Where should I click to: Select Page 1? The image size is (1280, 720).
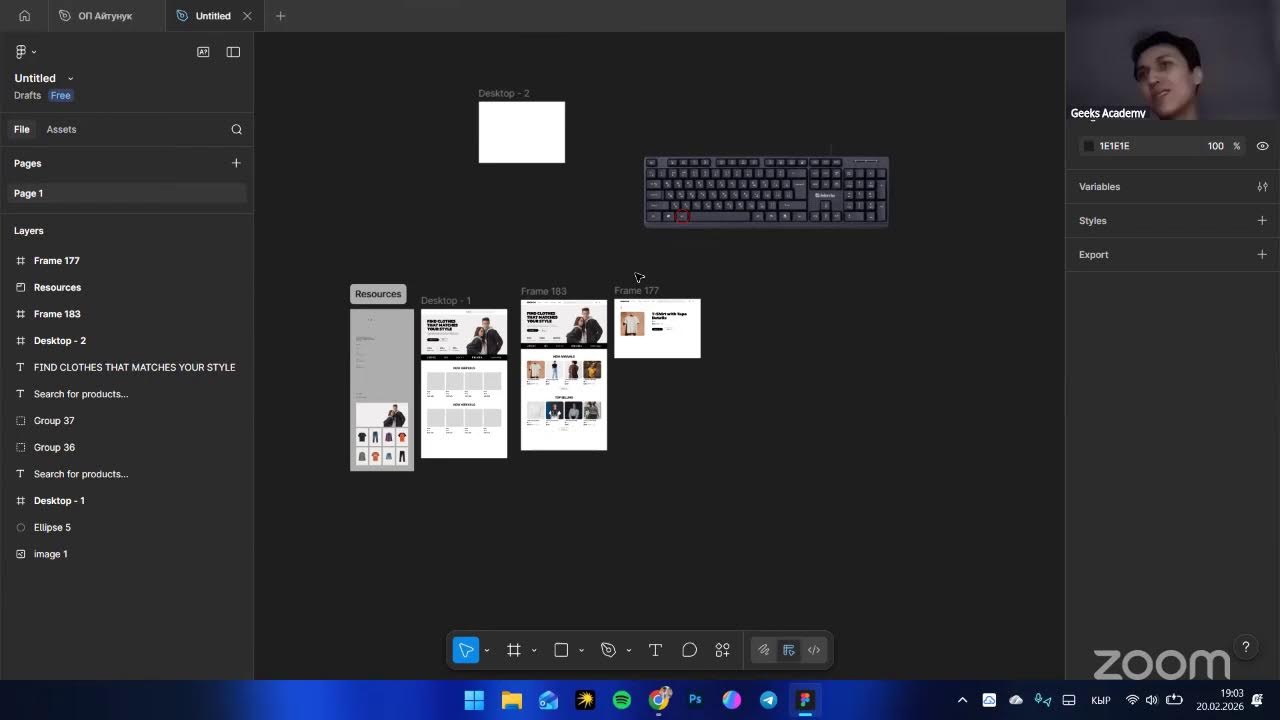[127, 193]
